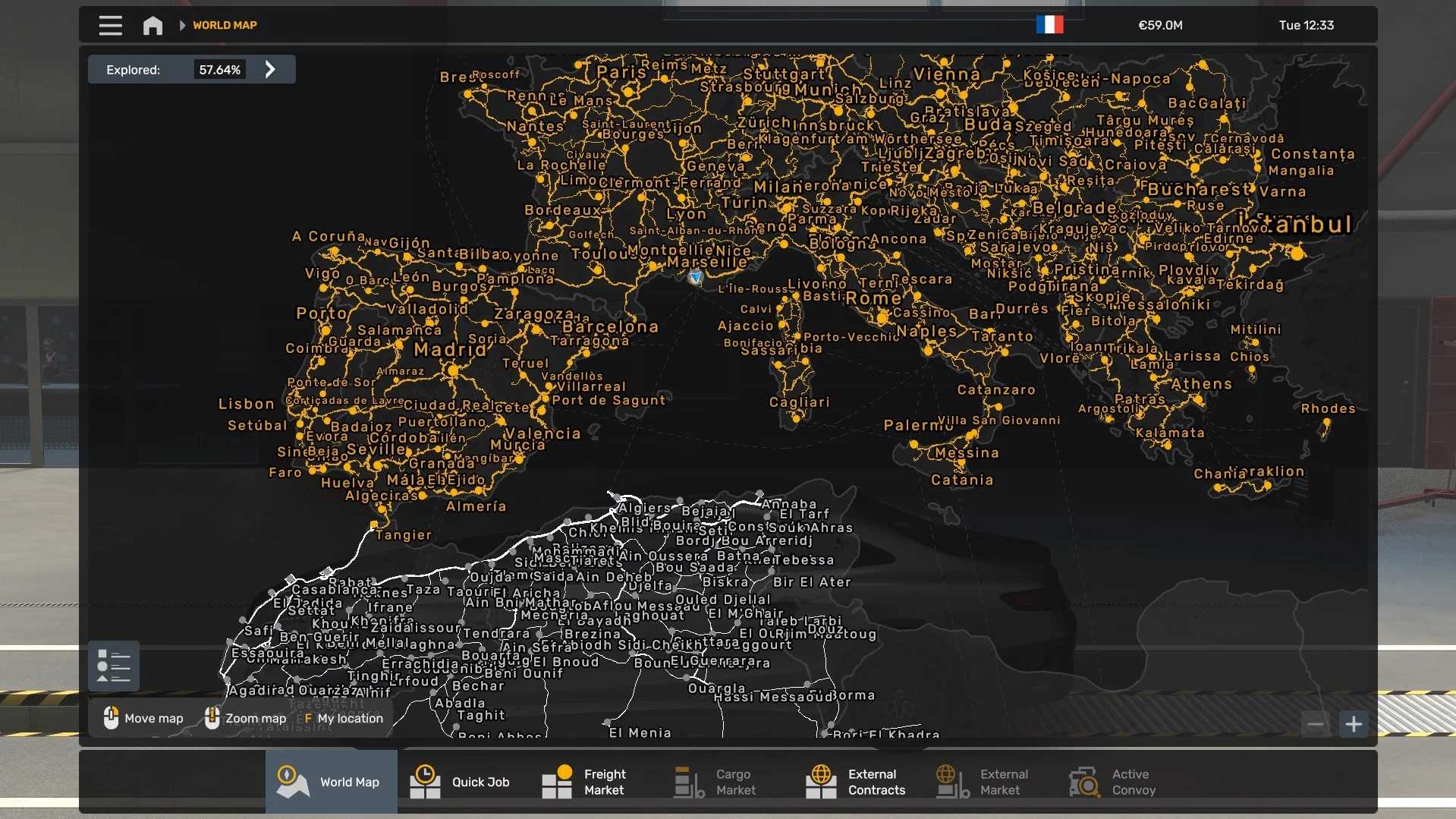Select the World Map tab

pyautogui.click(x=331, y=782)
